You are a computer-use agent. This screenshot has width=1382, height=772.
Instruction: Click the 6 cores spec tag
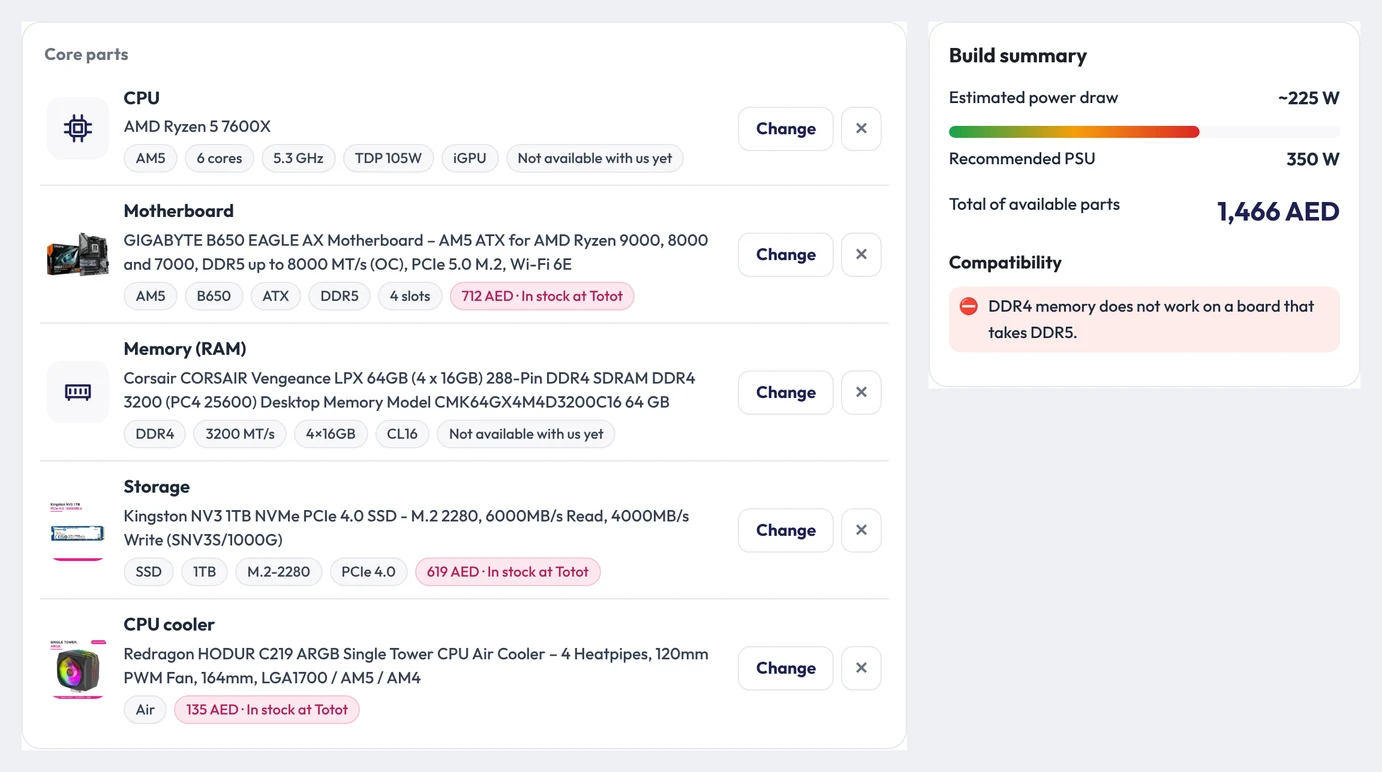tap(219, 158)
